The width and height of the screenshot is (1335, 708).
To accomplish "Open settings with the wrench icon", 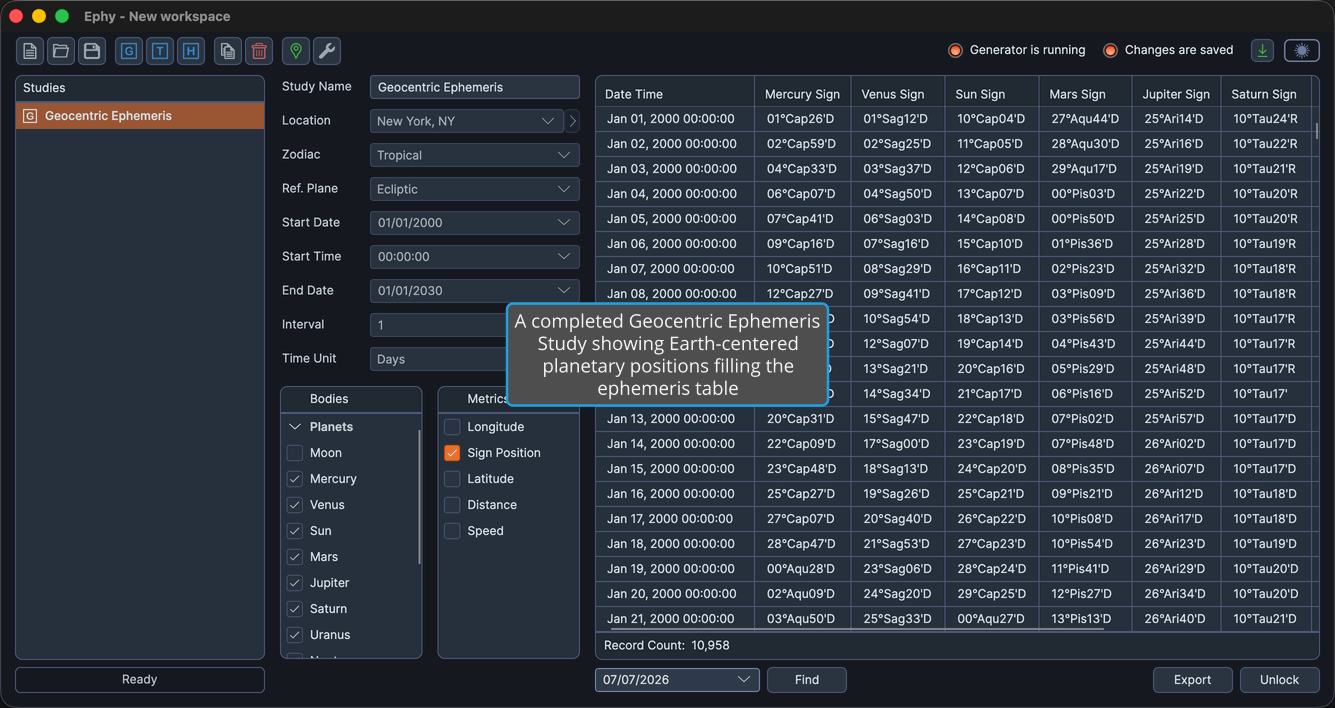I will click(x=327, y=51).
